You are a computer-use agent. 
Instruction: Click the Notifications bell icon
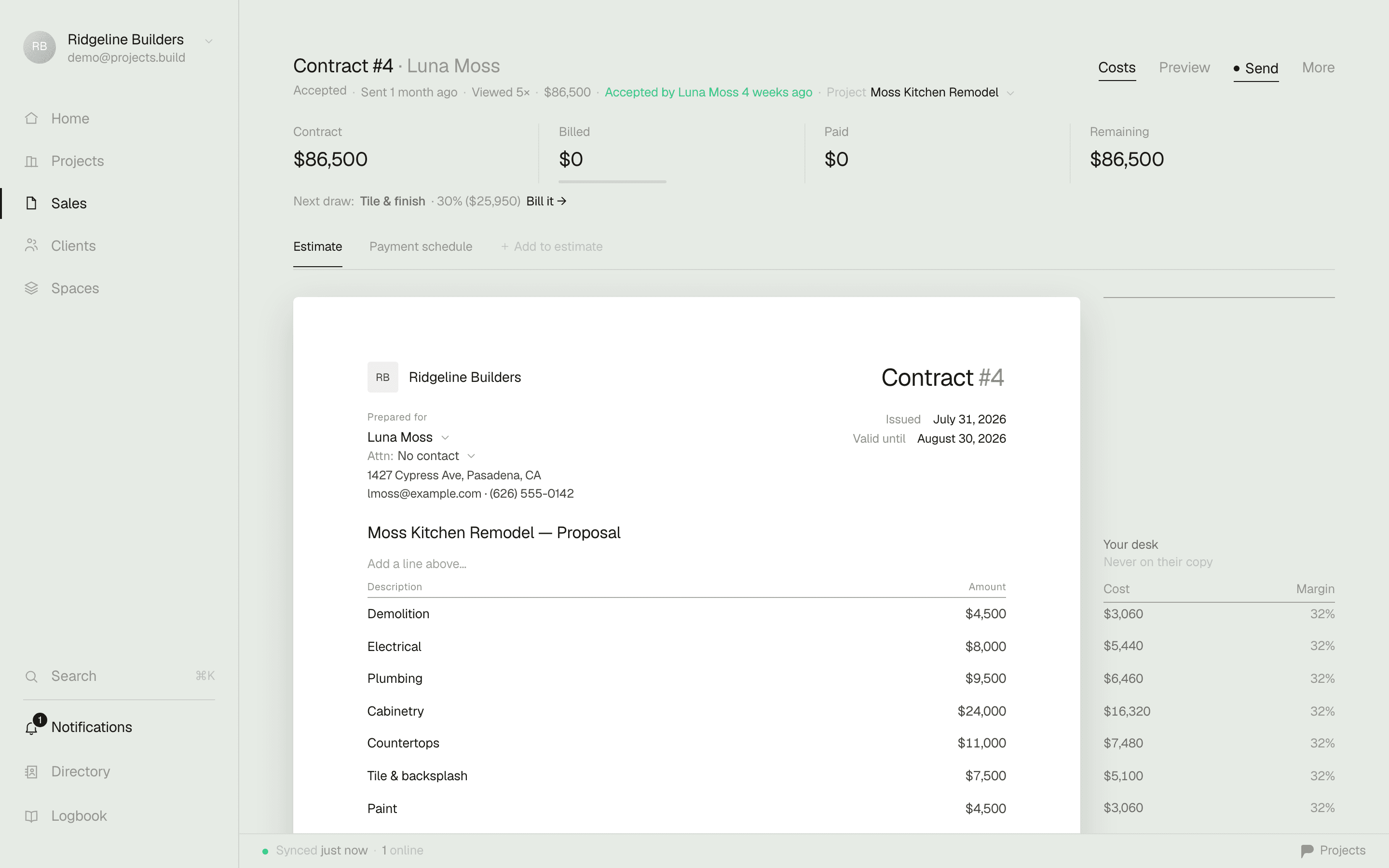(31, 728)
